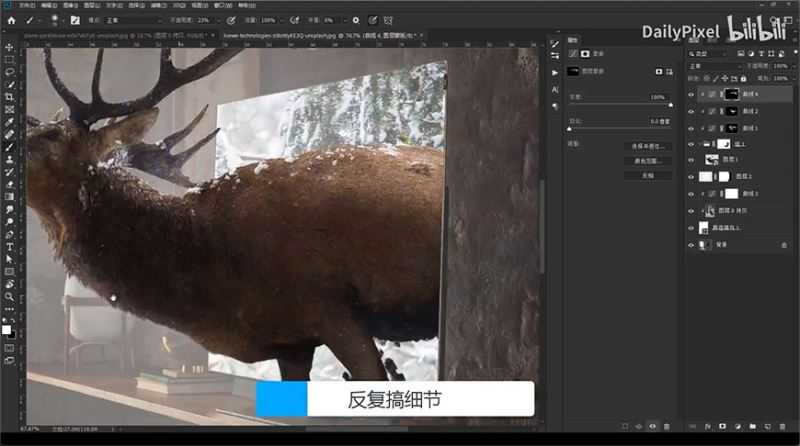Select the Zoom magnifier tool

click(x=9, y=296)
